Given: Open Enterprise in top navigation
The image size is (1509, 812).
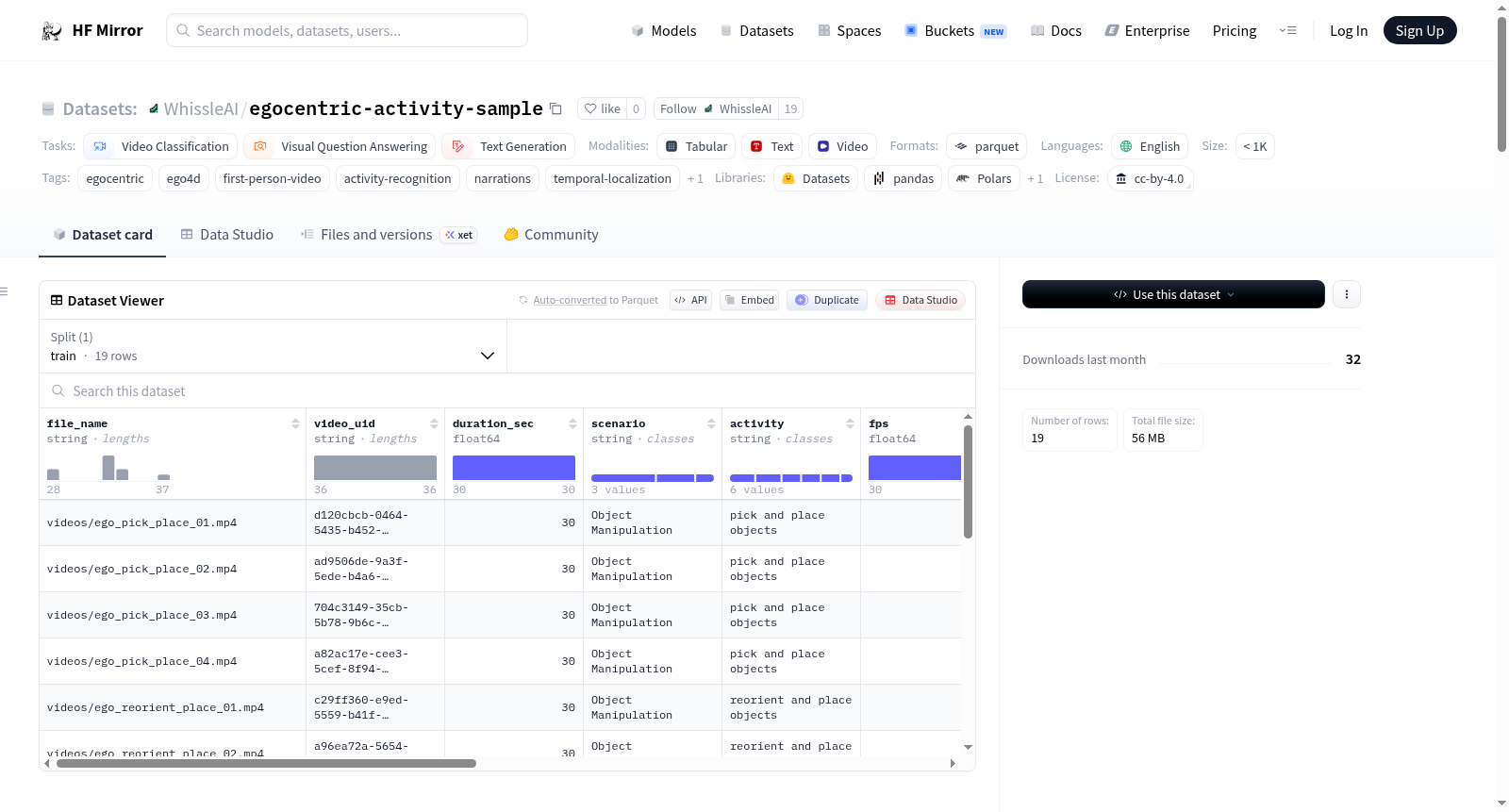Looking at the screenshot, I should [x=1147, y=31].
